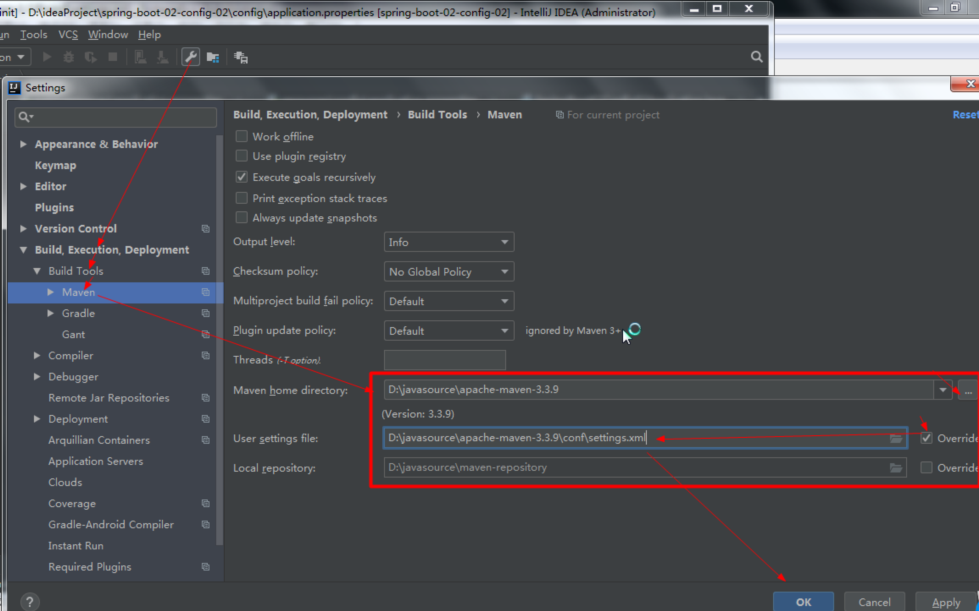Open the Output level dropdown

tap(448, 242)
